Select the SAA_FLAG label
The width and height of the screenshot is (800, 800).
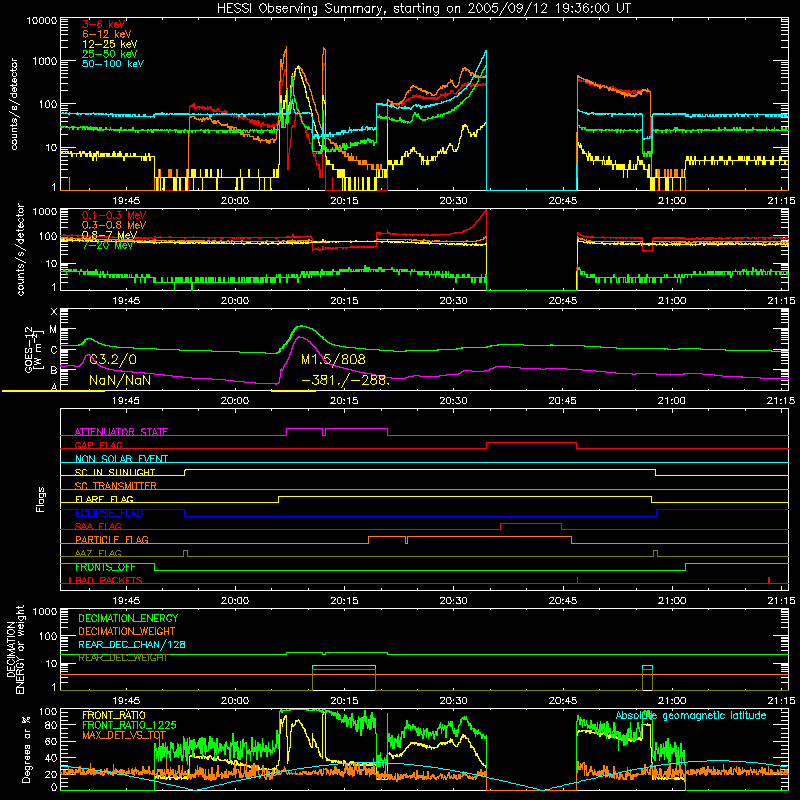[x=98, y=526]
